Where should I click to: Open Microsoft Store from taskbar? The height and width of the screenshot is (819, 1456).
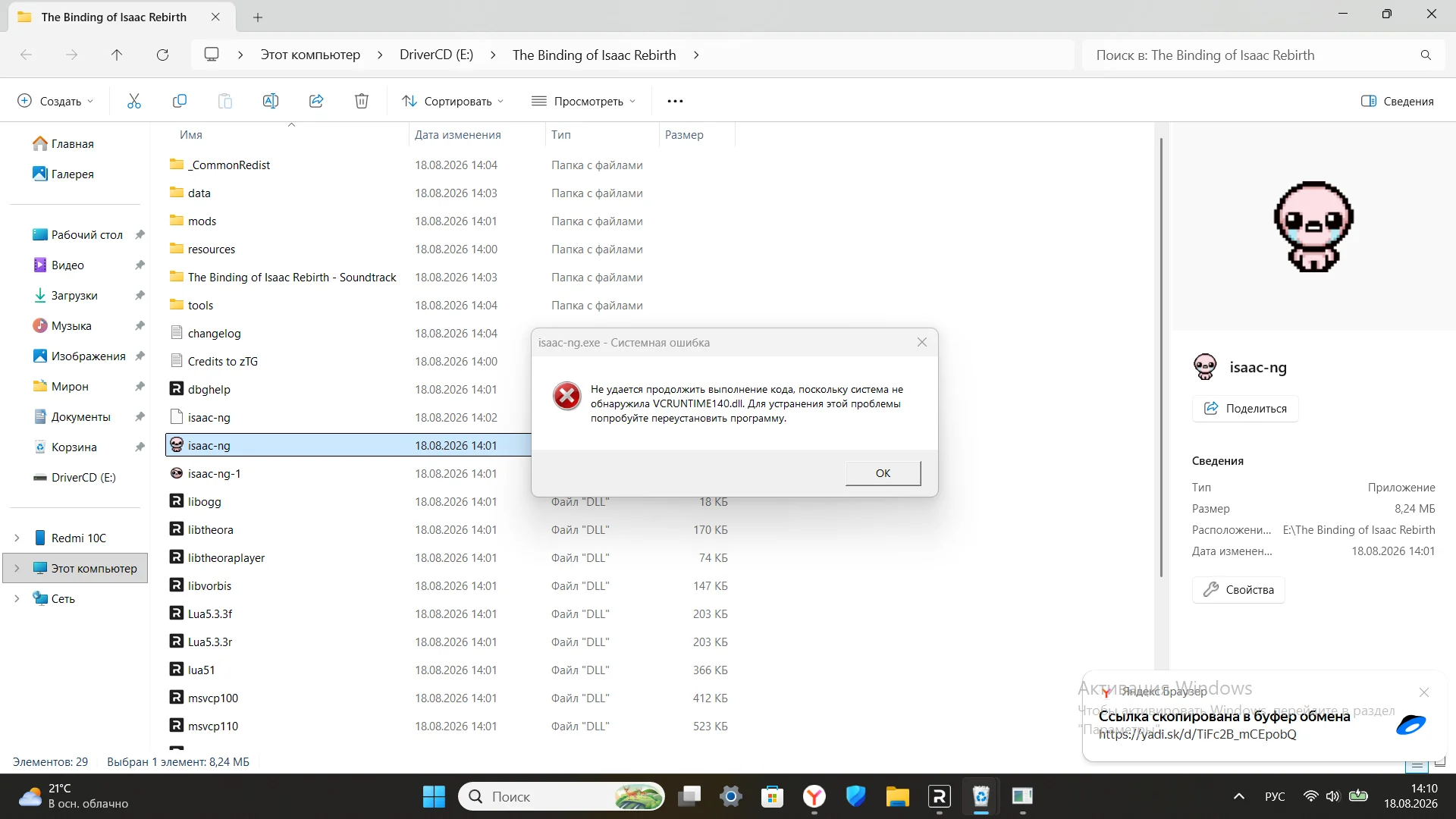coord(772,796)
